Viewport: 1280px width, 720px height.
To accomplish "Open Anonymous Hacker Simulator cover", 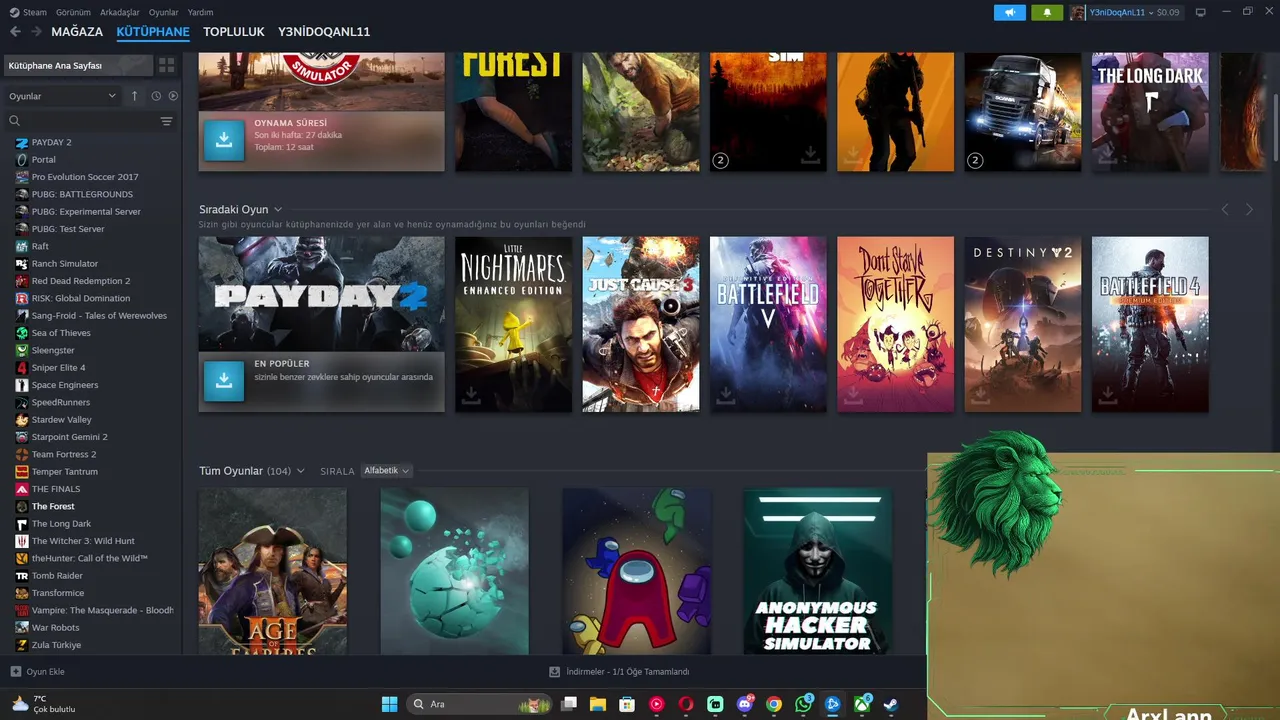I will click(817, 571).
